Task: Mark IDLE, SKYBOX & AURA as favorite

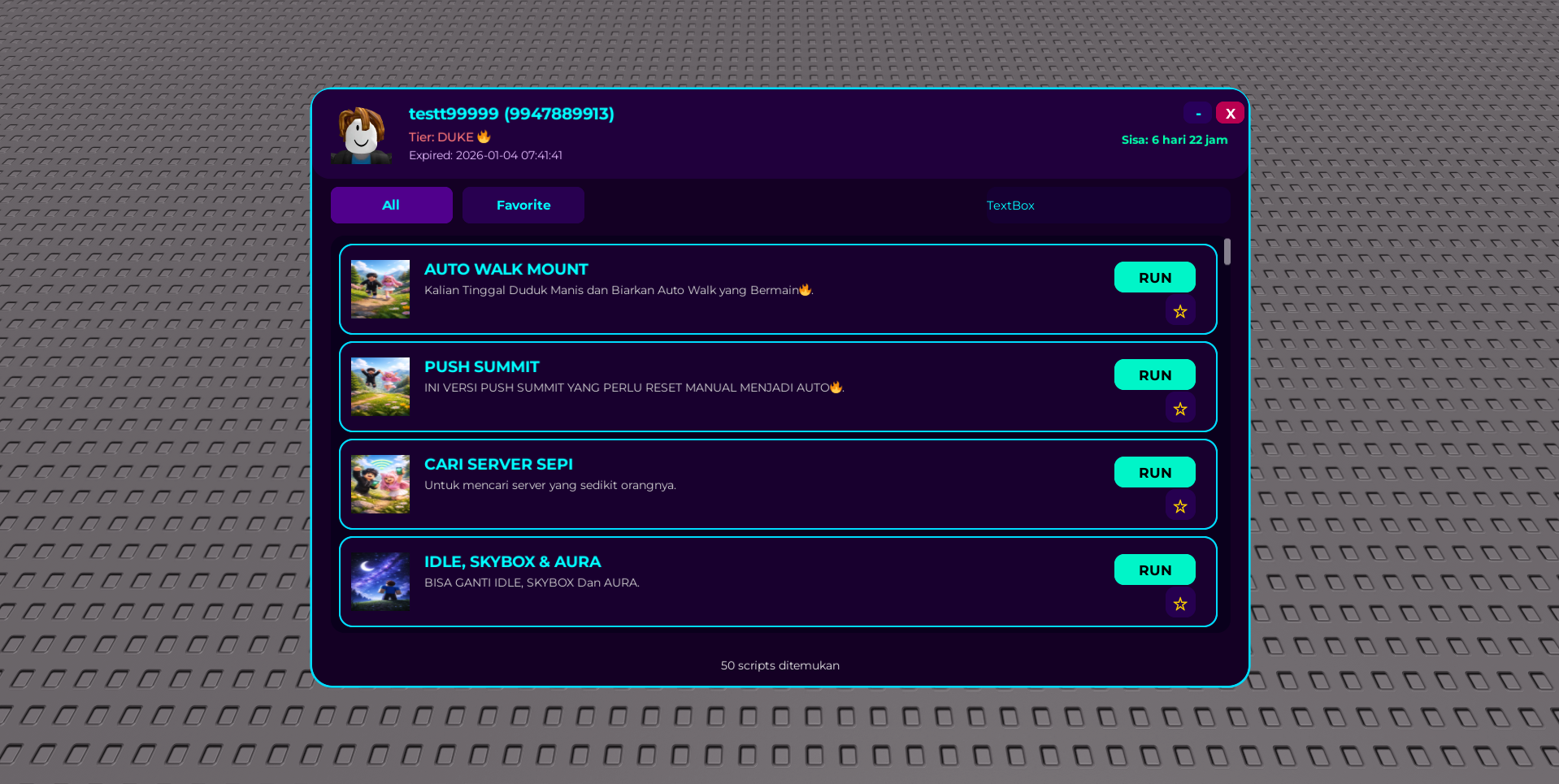Action: point(1180,604)
